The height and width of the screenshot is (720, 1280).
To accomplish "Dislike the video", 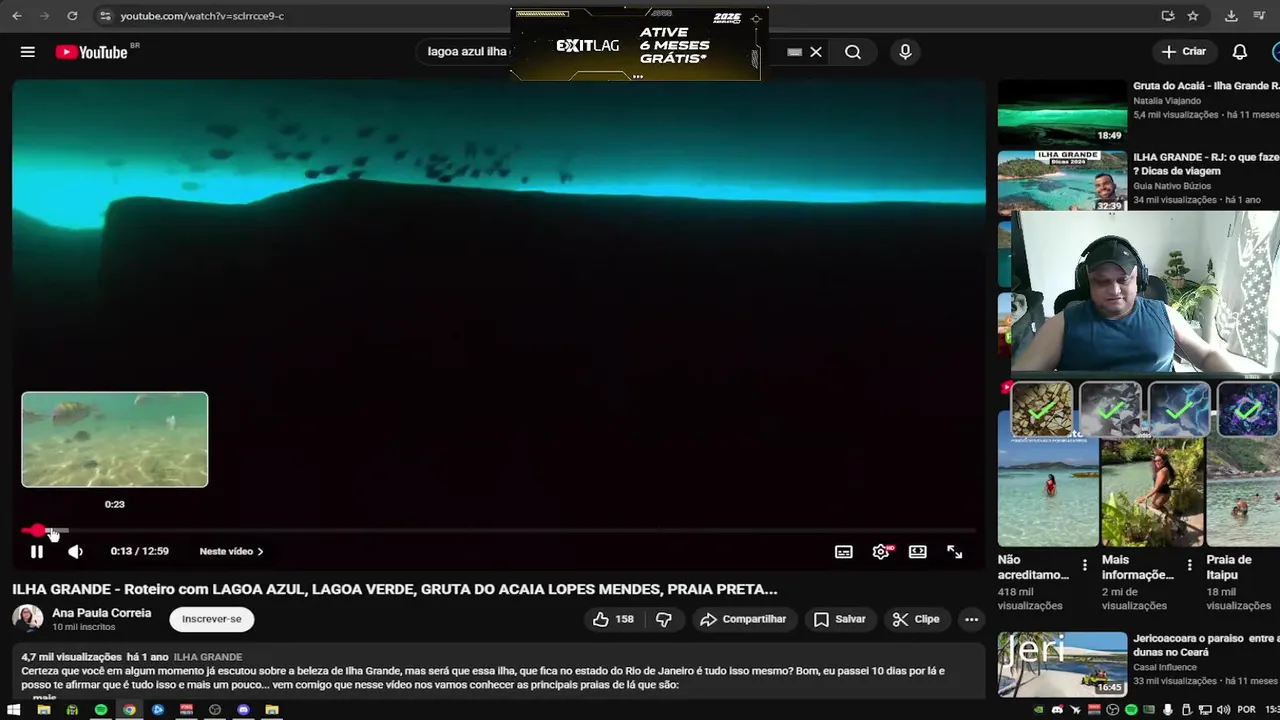I will (664, 619).
